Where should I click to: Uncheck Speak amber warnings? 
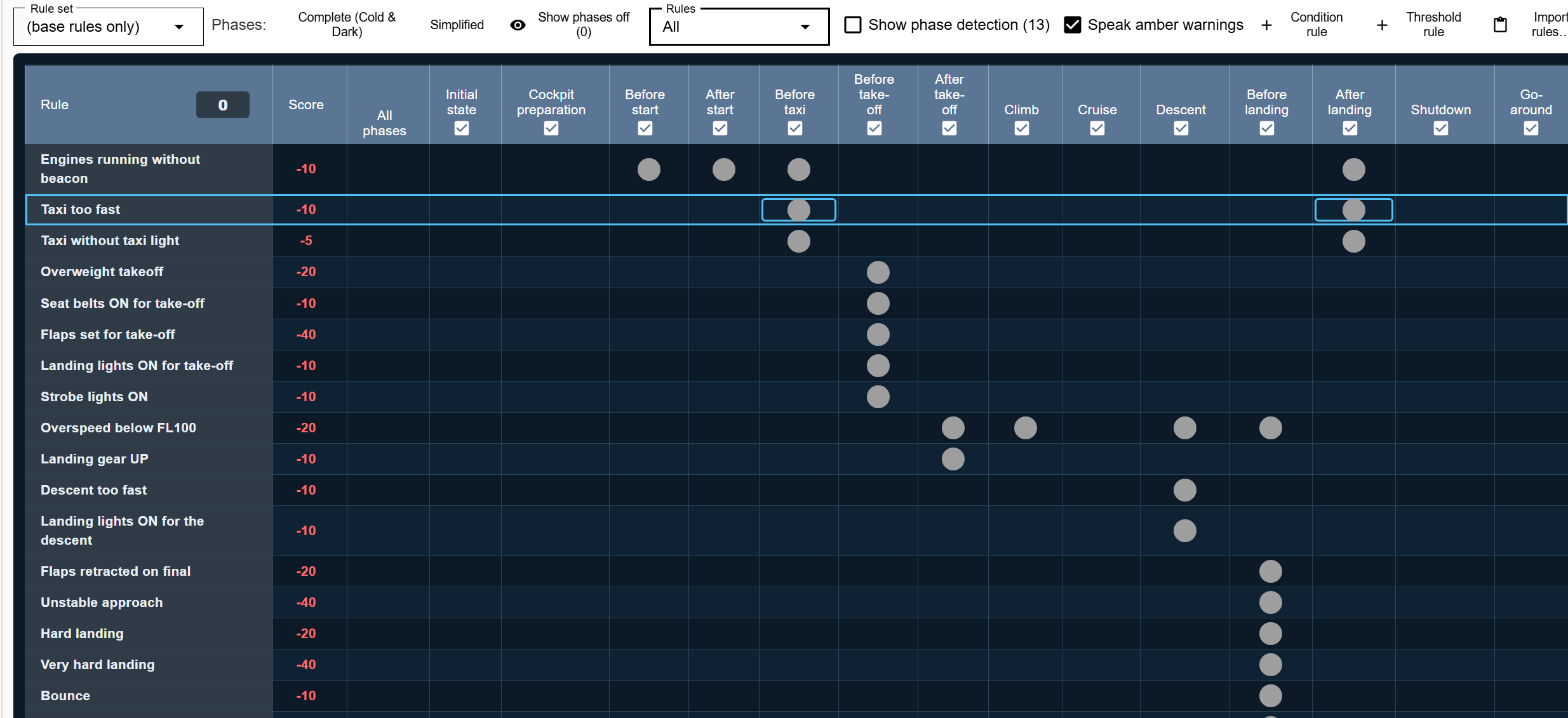coord(1073,25)
